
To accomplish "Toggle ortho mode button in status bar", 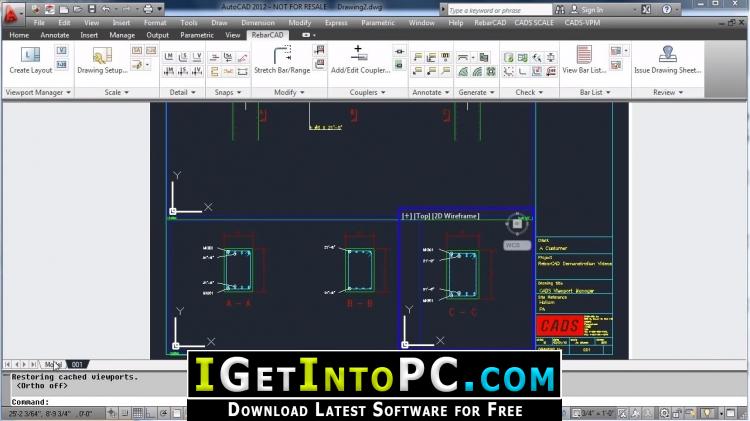I will [x=150, y=413].
